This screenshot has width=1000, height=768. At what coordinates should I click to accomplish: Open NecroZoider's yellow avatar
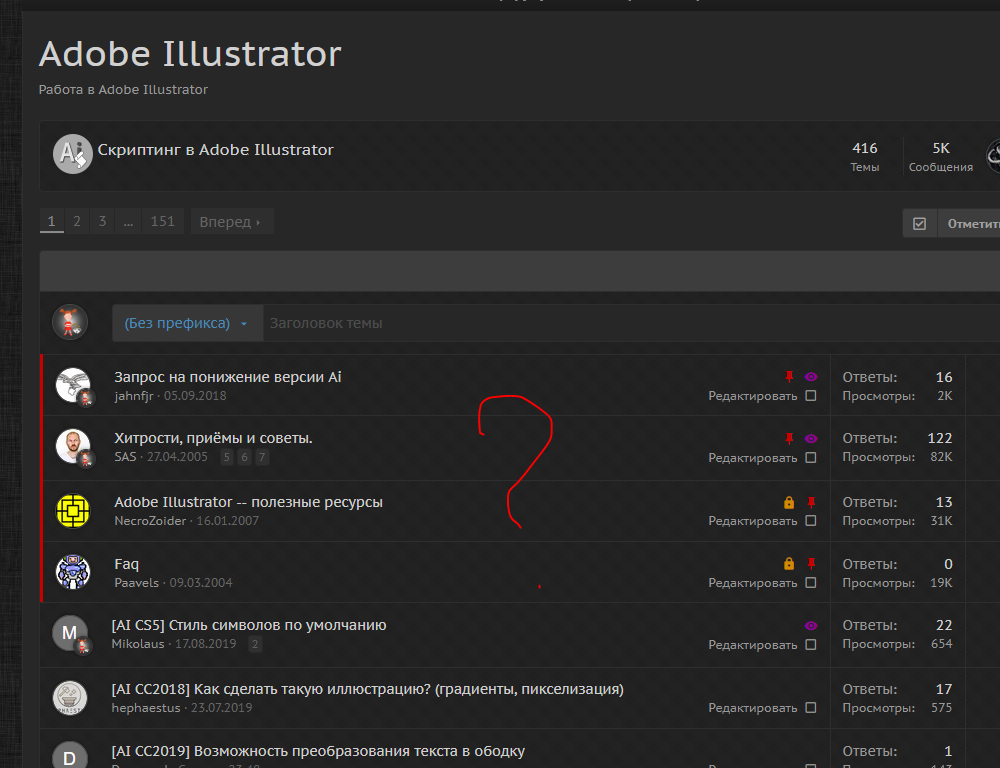tap(73, 510)
